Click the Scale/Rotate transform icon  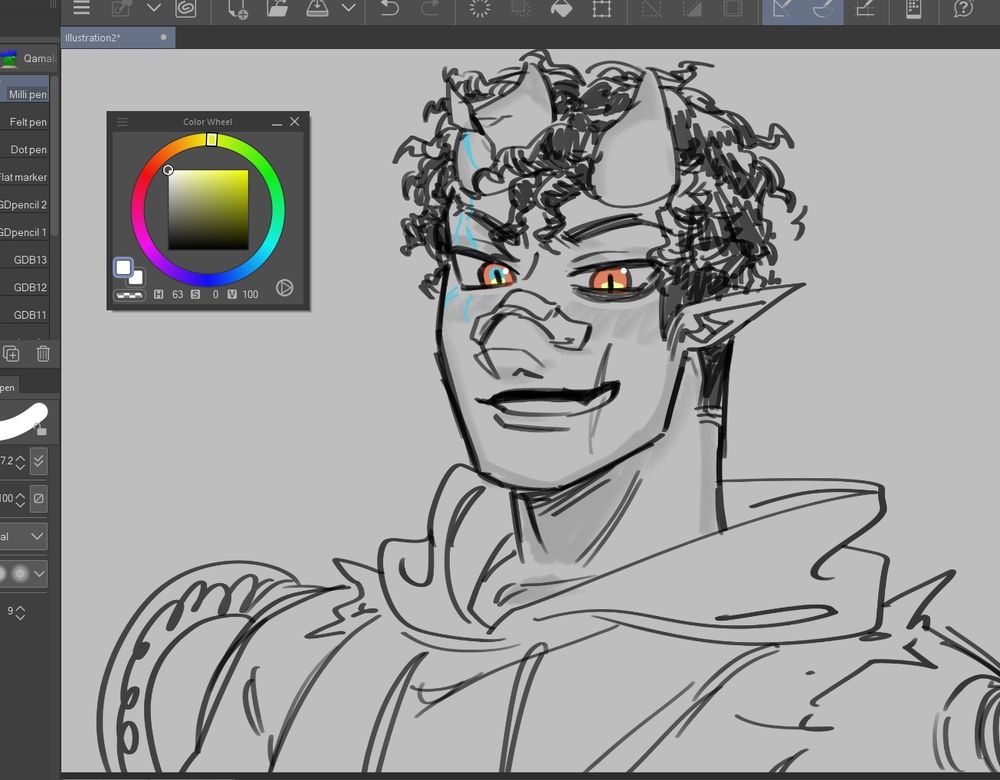(x=601, y=8)
